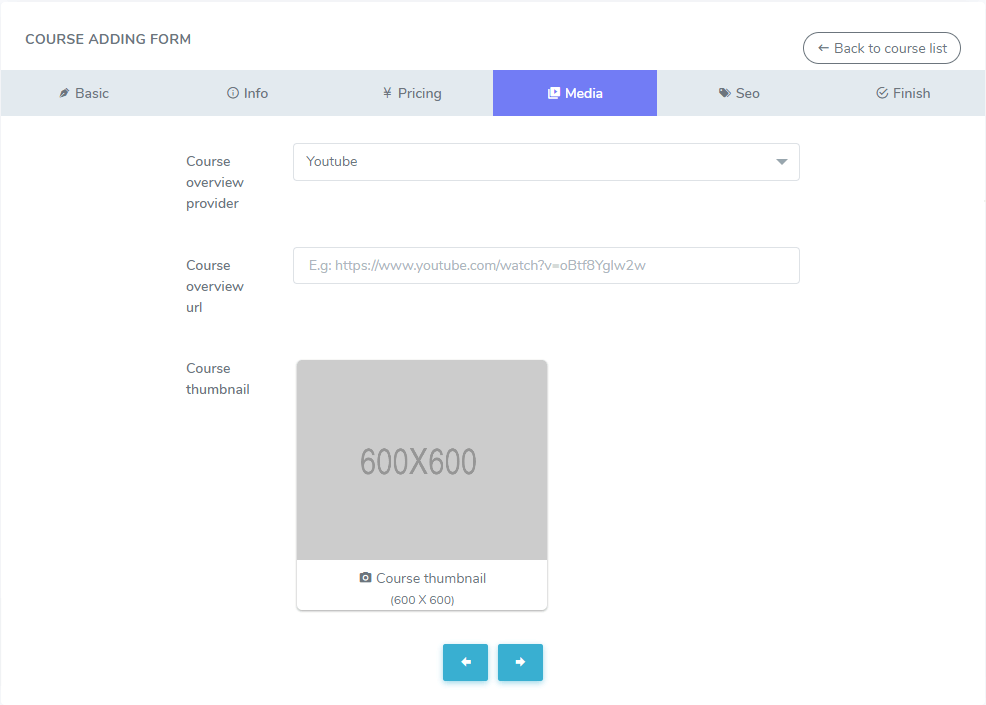Click the 'Course thumbnail' field label on left

218,379
